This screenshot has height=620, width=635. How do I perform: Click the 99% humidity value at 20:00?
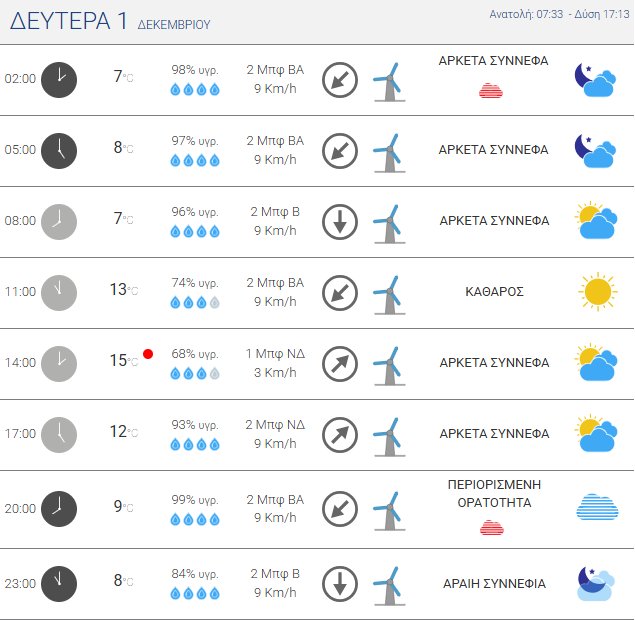pyautogui.click(x=195, y=498)
